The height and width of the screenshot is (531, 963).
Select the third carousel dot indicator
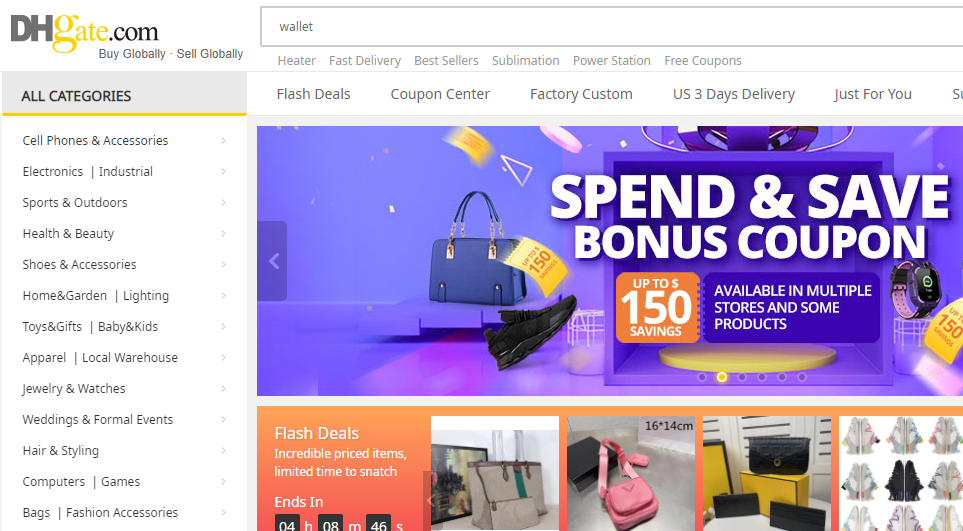(x=742, y=377)
